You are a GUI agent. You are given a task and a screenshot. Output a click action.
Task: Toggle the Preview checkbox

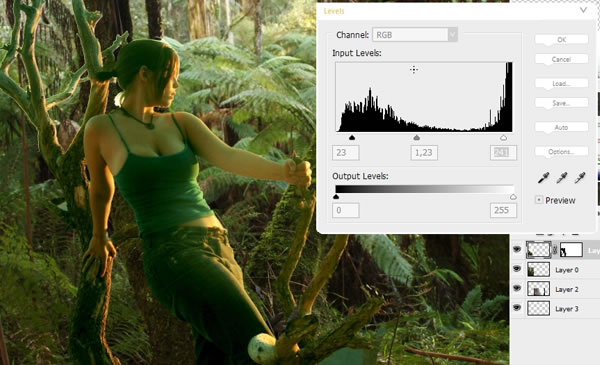(x=539, y=200)
